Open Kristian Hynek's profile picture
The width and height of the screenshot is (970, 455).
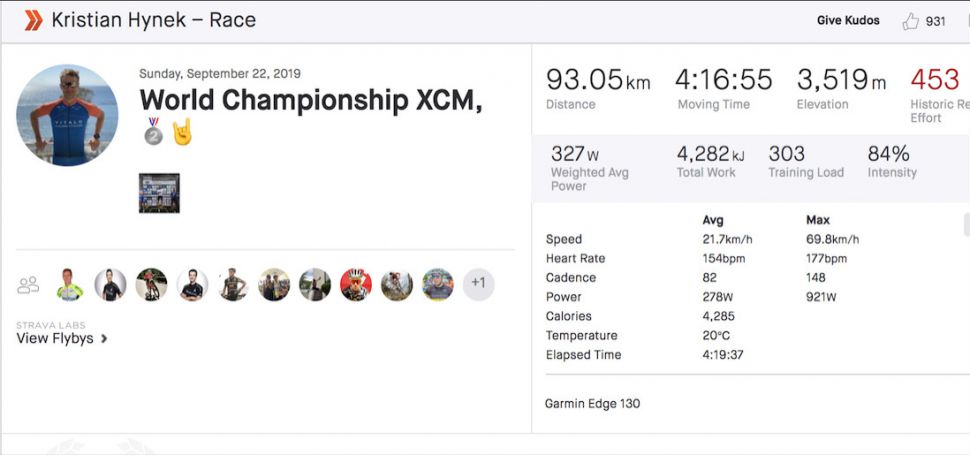tap(67, 116)
